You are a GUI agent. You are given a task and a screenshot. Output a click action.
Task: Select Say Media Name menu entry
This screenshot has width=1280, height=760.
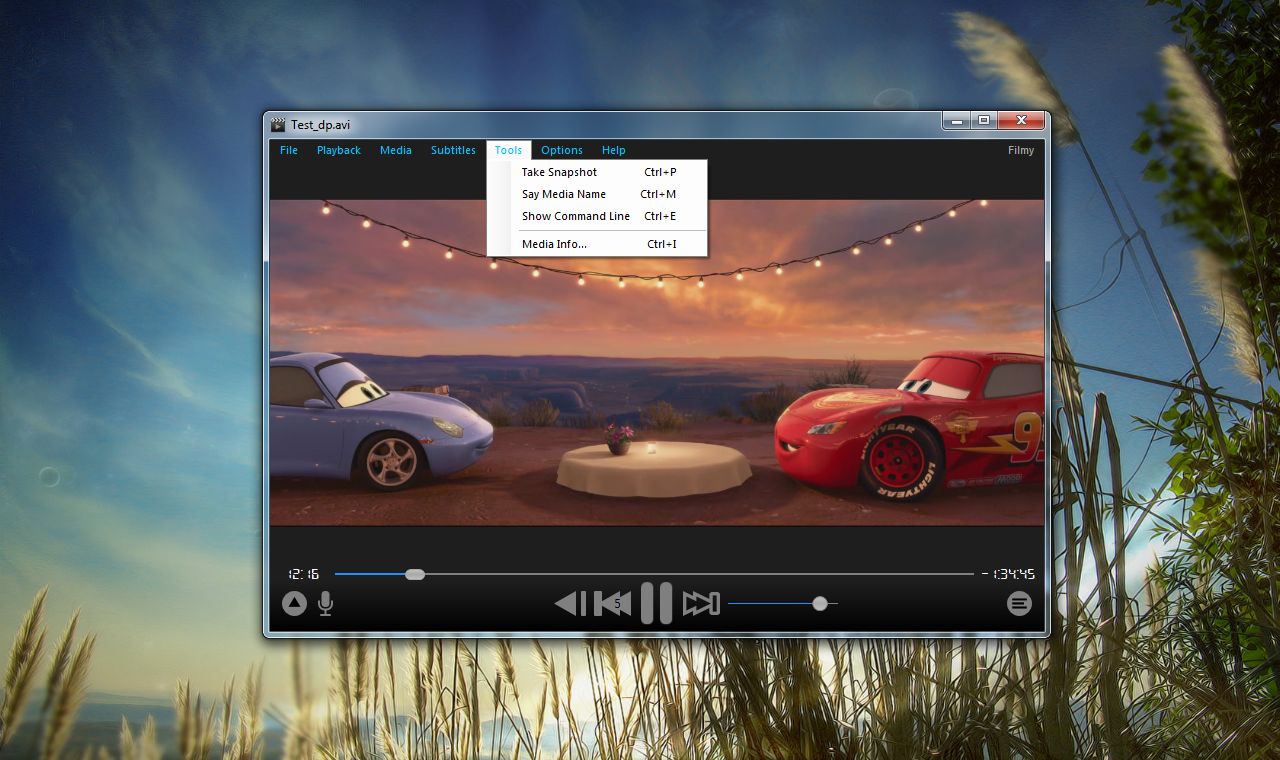597,194
